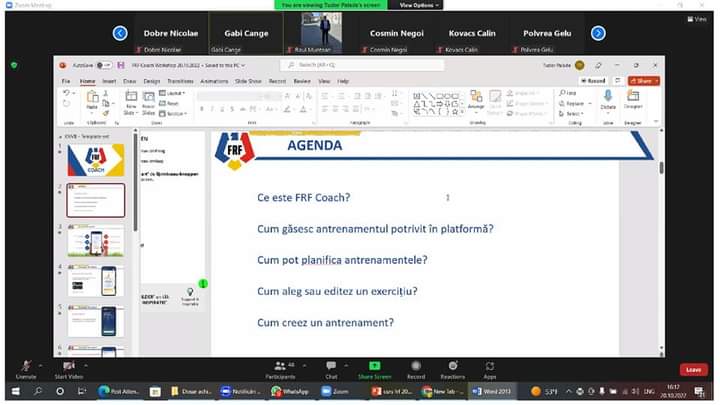This screenshot has height=405, width=720.
Task: Select Polvrea Gelu participant tile
Action: (x=547, y=34)
